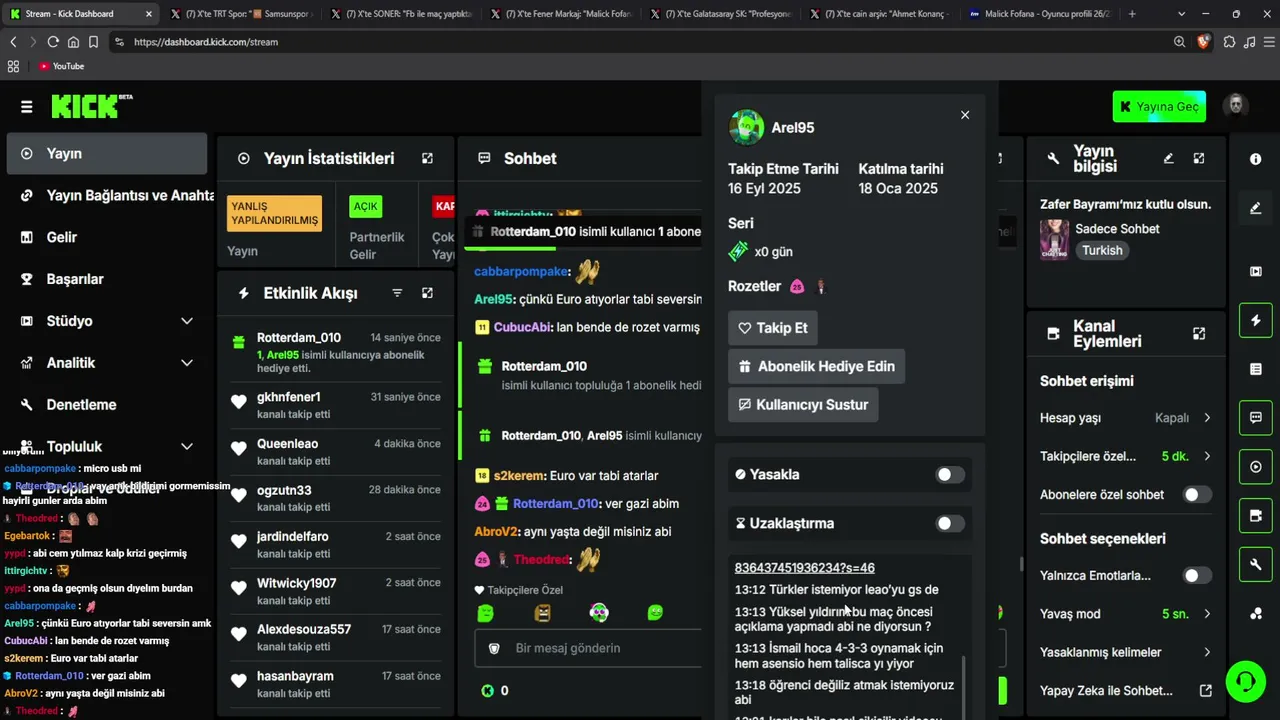Open Başarılar in sidebar
Screen dimensions: 1280x720
click(107, 280)
